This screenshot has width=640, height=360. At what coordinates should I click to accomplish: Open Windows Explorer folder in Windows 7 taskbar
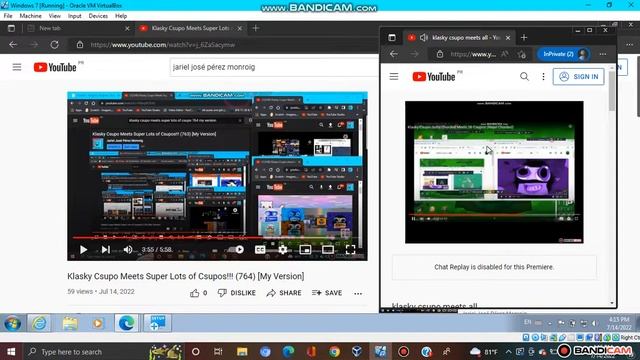click(70, 323)
